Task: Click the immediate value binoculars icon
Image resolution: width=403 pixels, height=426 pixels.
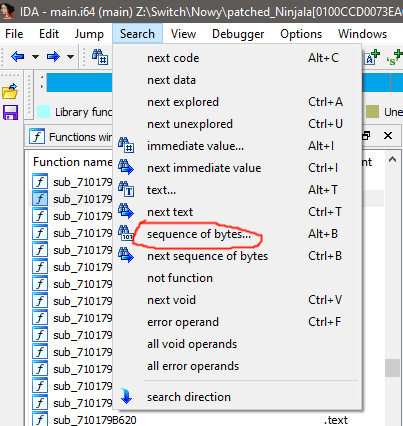Action: tap(126, 146)
